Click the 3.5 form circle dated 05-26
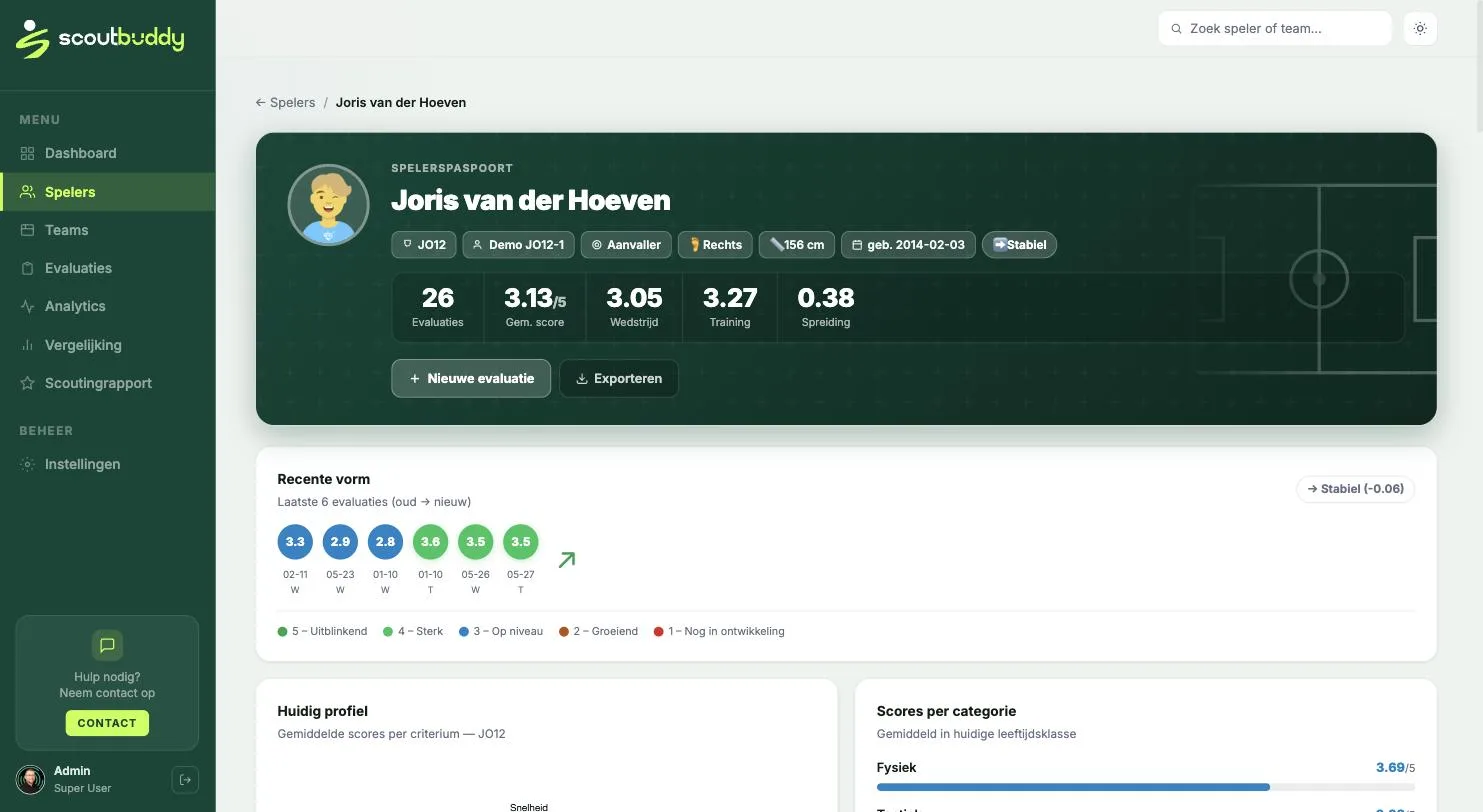This screenshot has width=1483, height=812. pyautogui.click(x=476, y=542)
